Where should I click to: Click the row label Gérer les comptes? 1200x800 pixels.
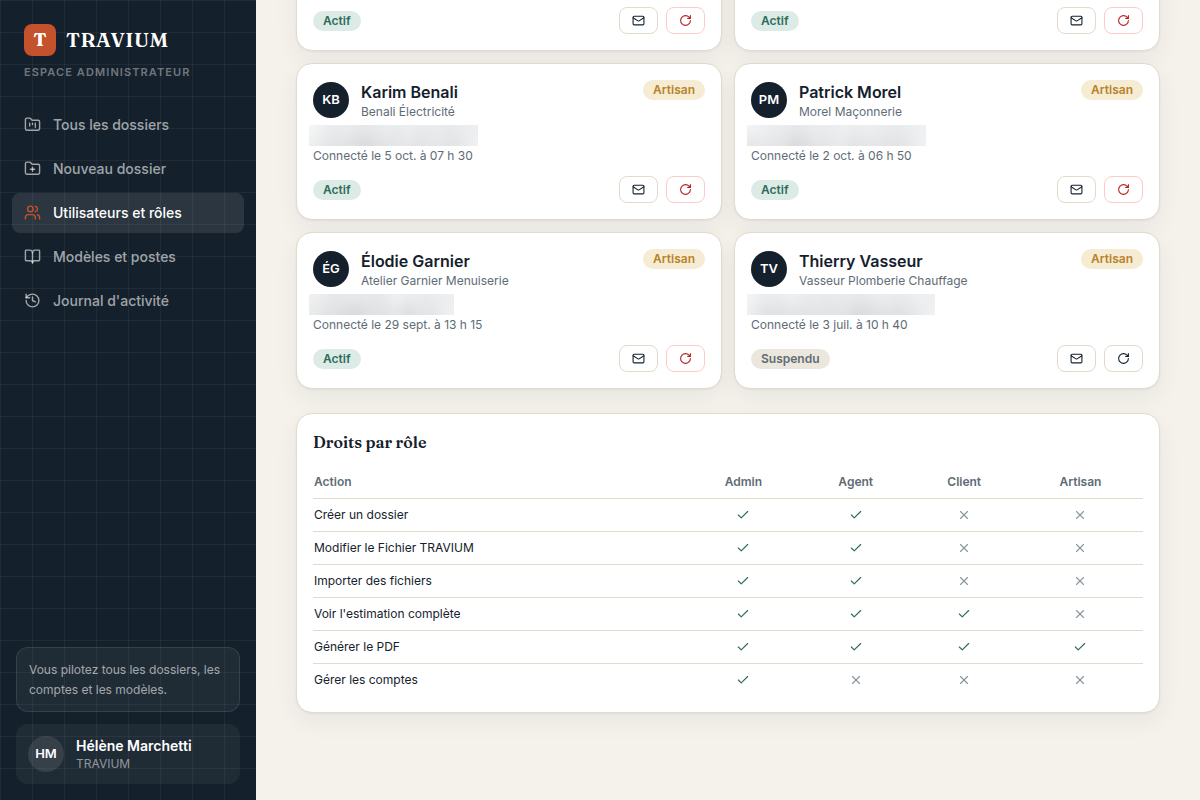[366, 680]
